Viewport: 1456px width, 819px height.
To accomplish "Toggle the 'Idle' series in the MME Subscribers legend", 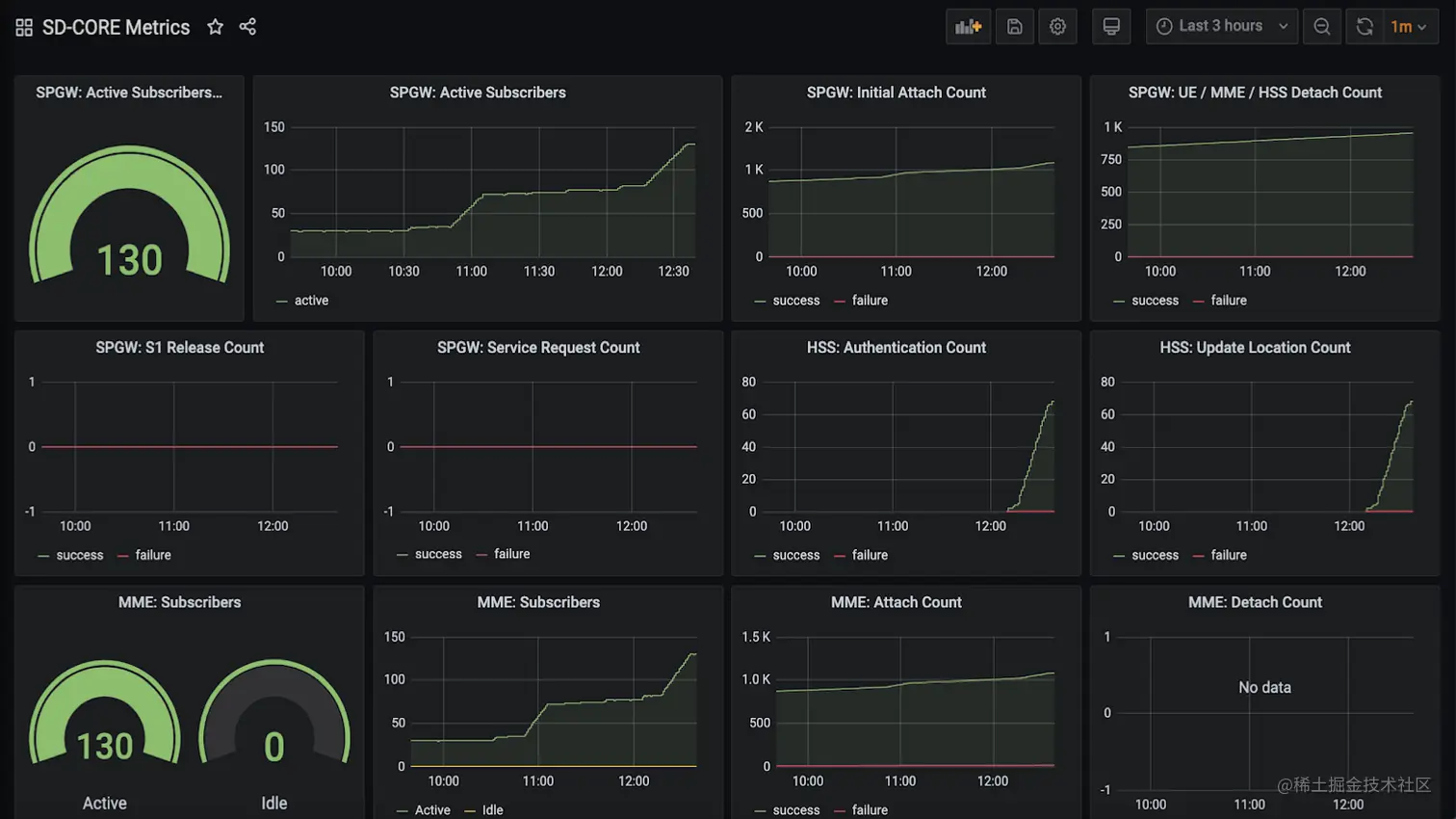I will [x=492, y=810].
